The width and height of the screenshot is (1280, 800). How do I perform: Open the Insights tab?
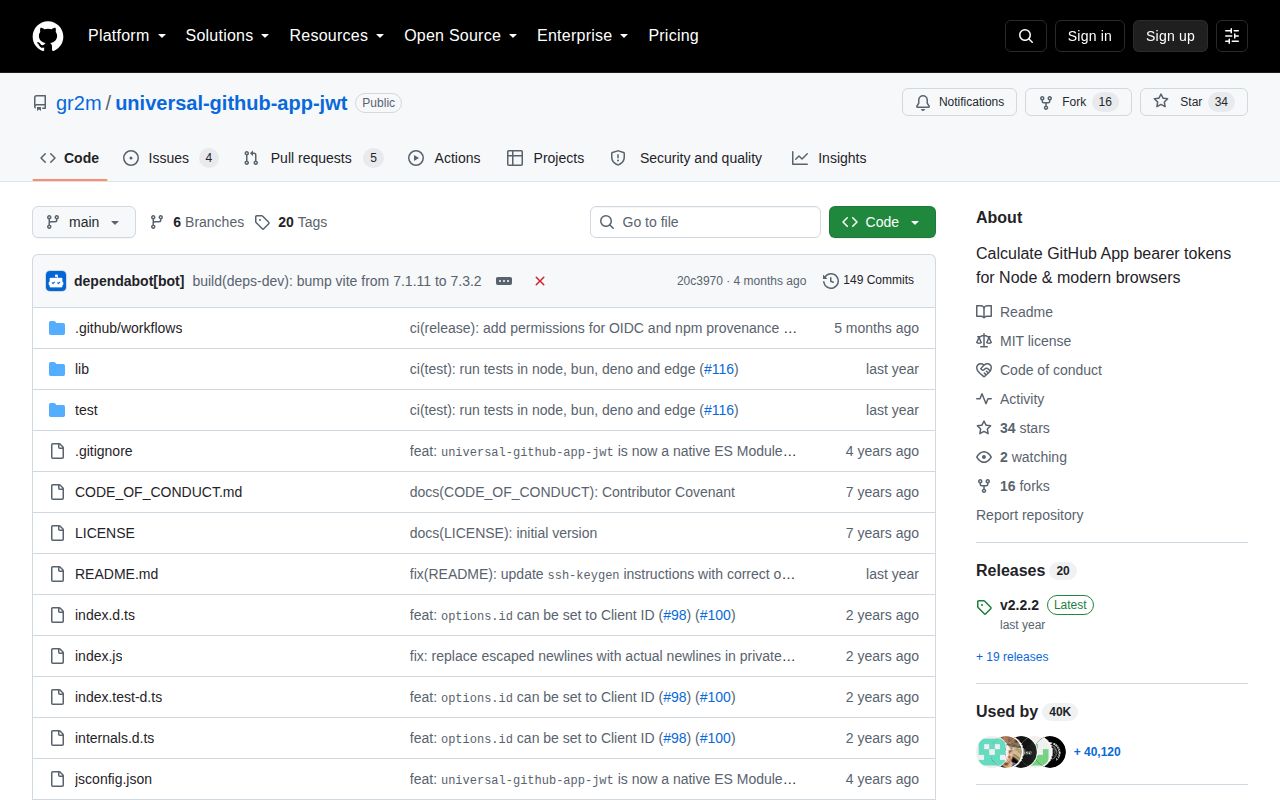(829, 158)
